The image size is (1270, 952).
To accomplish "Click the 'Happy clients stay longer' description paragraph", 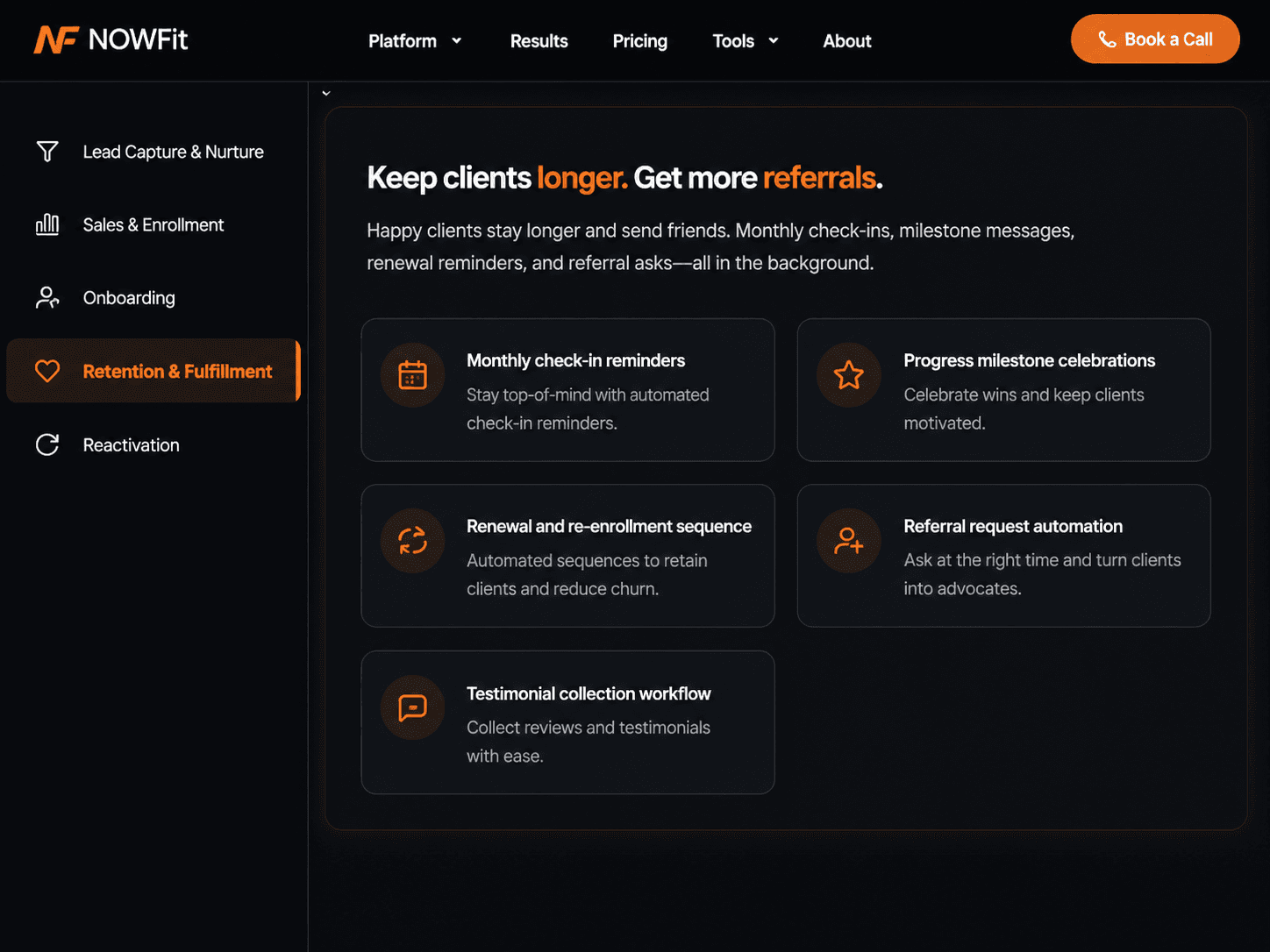I will click(x=720, y=246).
